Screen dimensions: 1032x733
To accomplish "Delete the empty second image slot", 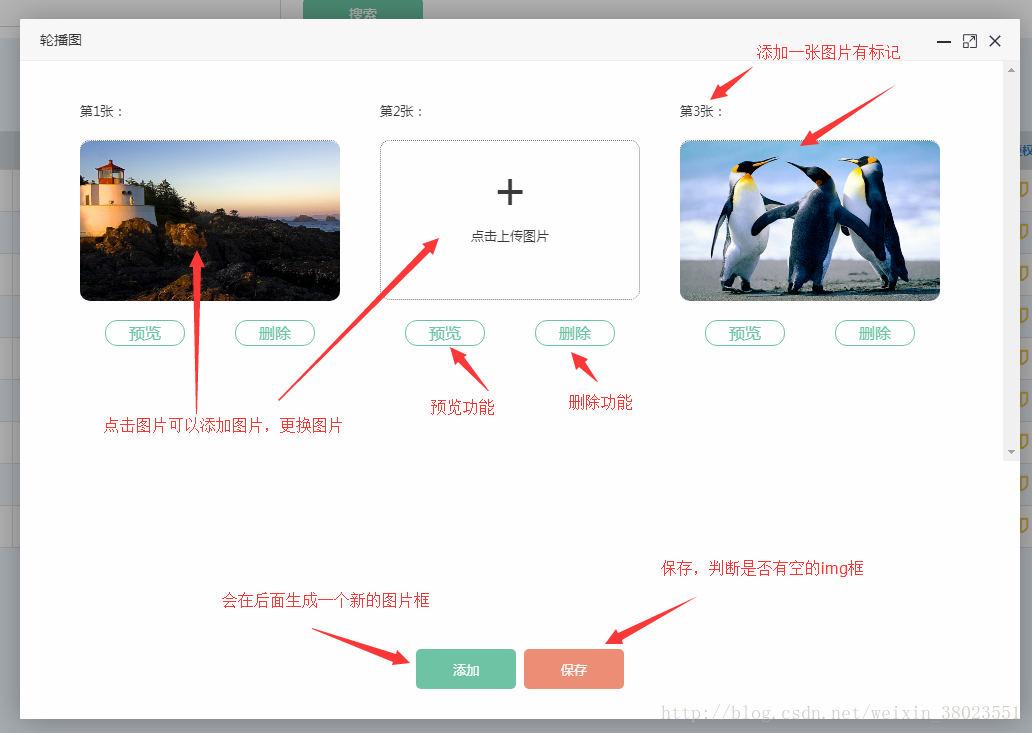I will click(x=575, y=333).
